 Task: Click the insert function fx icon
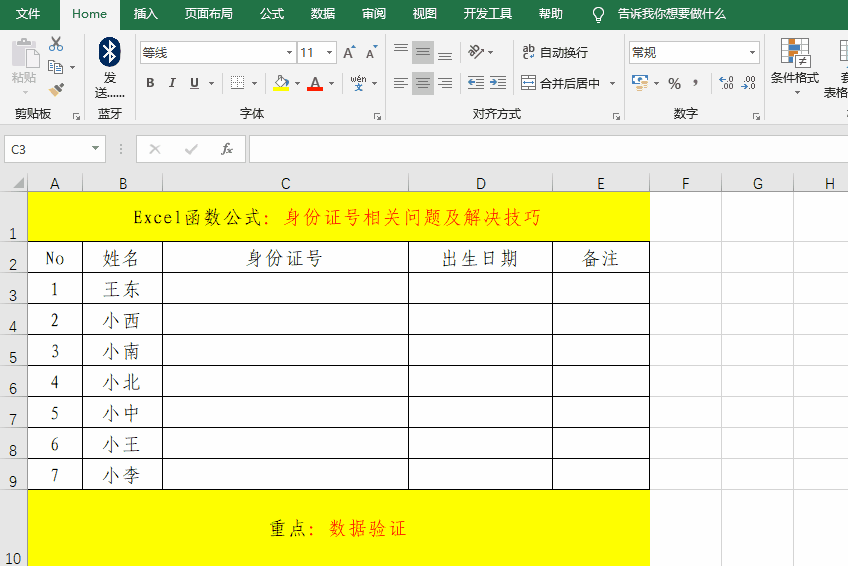pos(227,149)
